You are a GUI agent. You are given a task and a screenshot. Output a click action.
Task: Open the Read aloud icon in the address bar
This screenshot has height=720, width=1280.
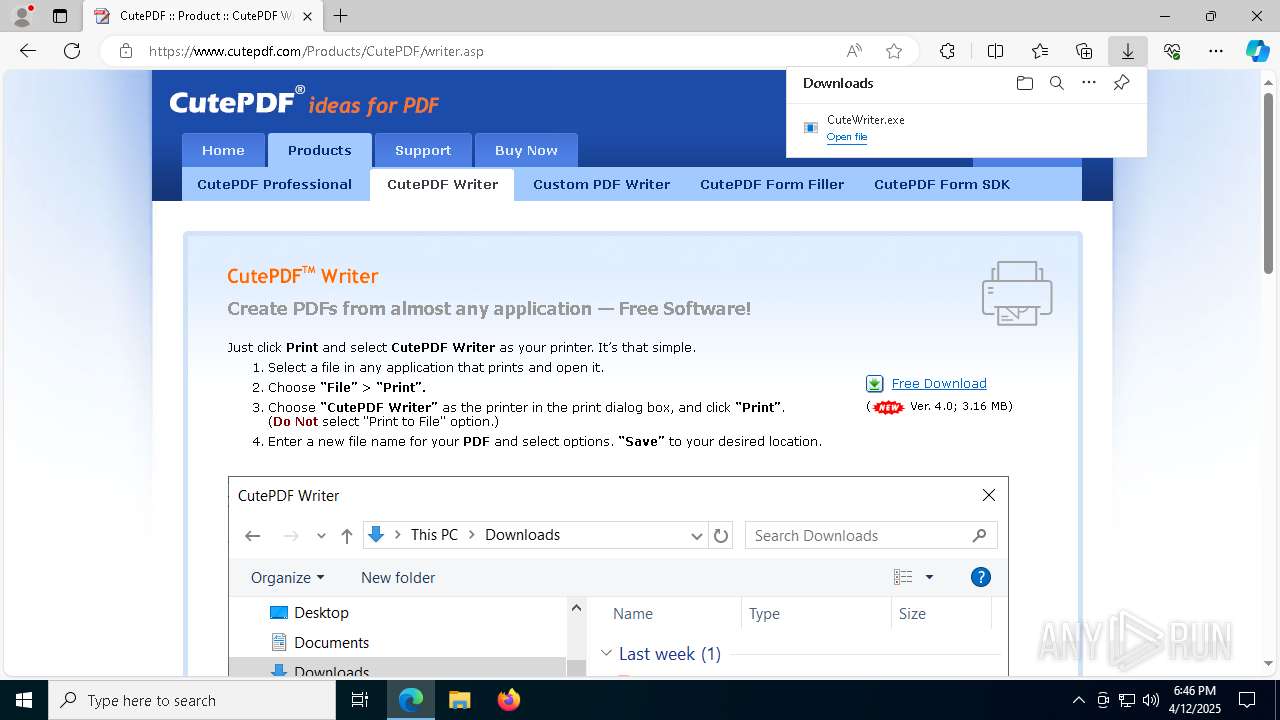[x=854, y=51]
